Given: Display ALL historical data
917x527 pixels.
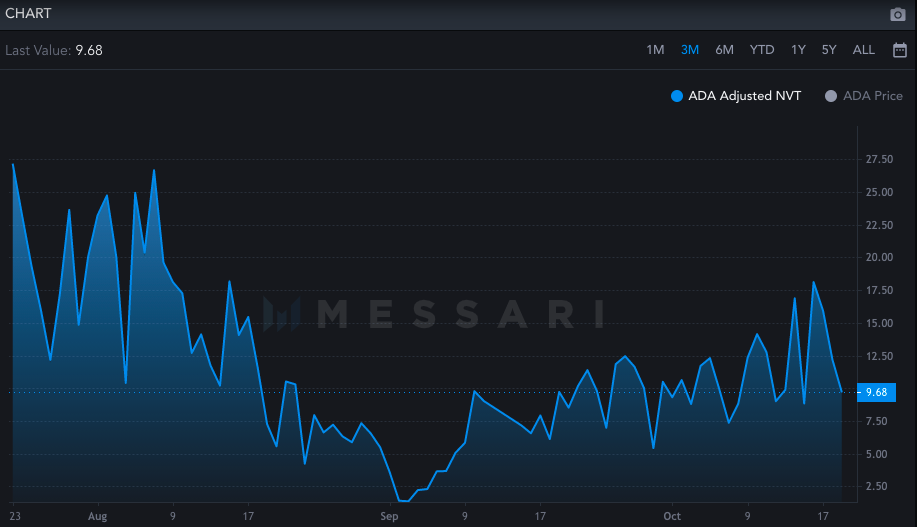Looking at the screenshot, I should 863,50.
